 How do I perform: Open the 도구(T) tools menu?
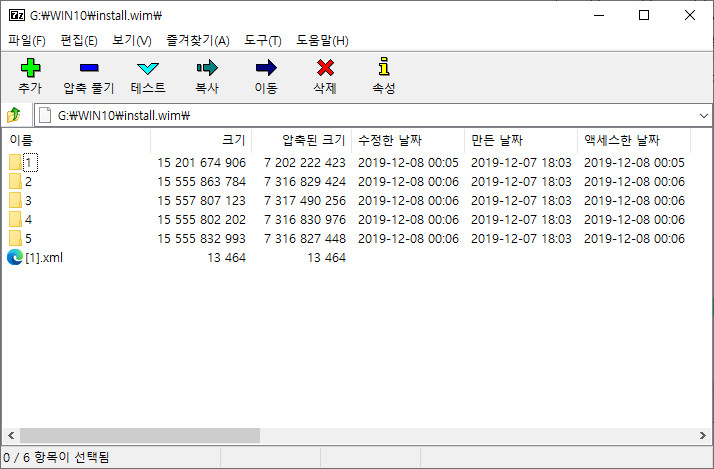(263, 41)
